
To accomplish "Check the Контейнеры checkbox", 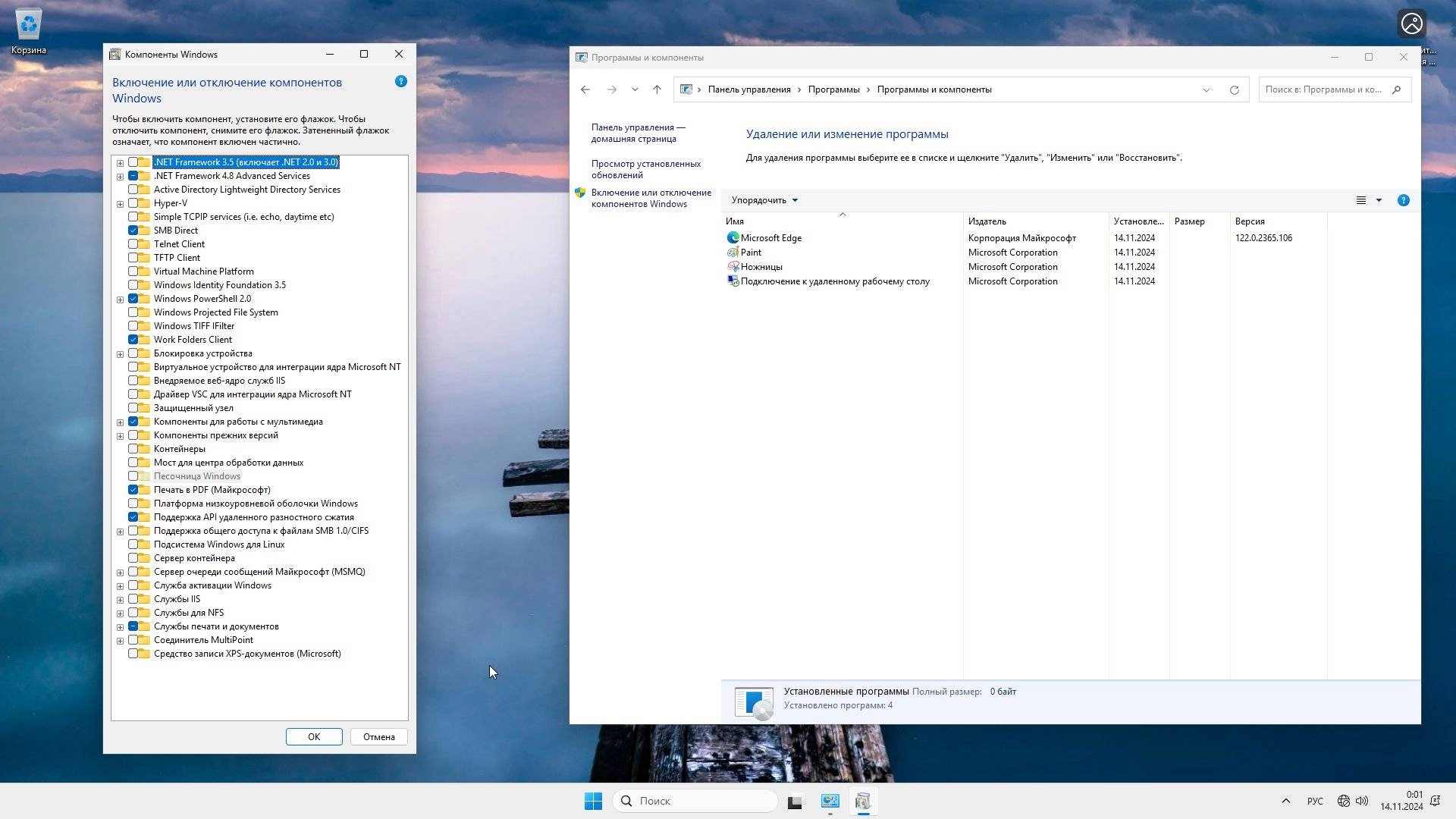I will coord(133,449).
